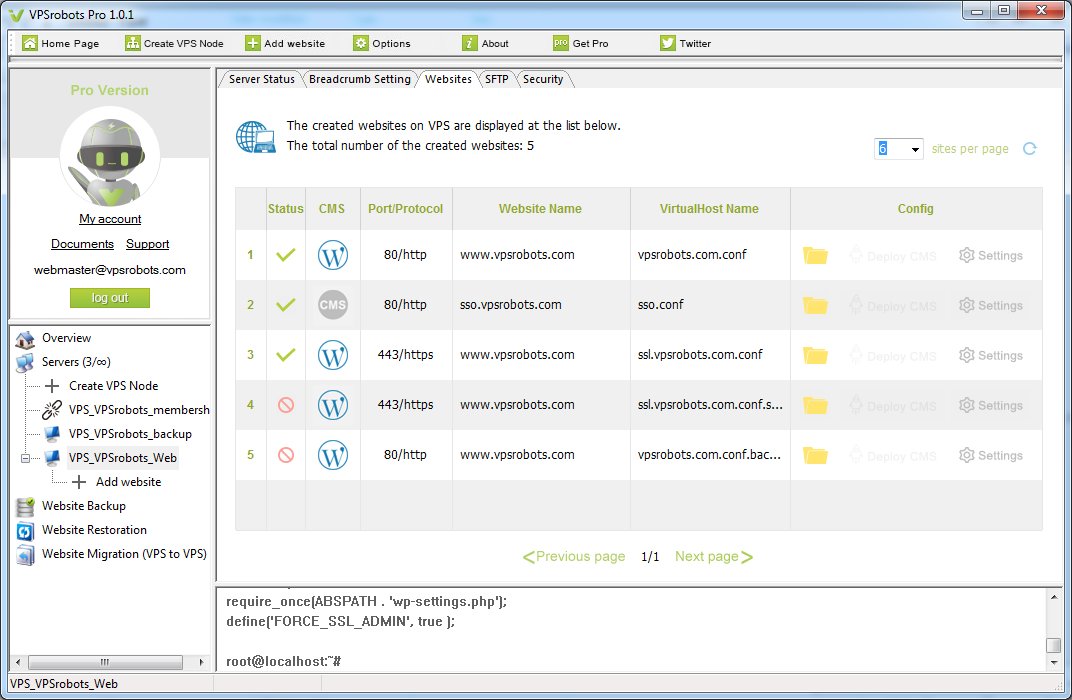Click the console vertical scrollbar thumb
1072x700 pixels.
[x=1054, y=645]
